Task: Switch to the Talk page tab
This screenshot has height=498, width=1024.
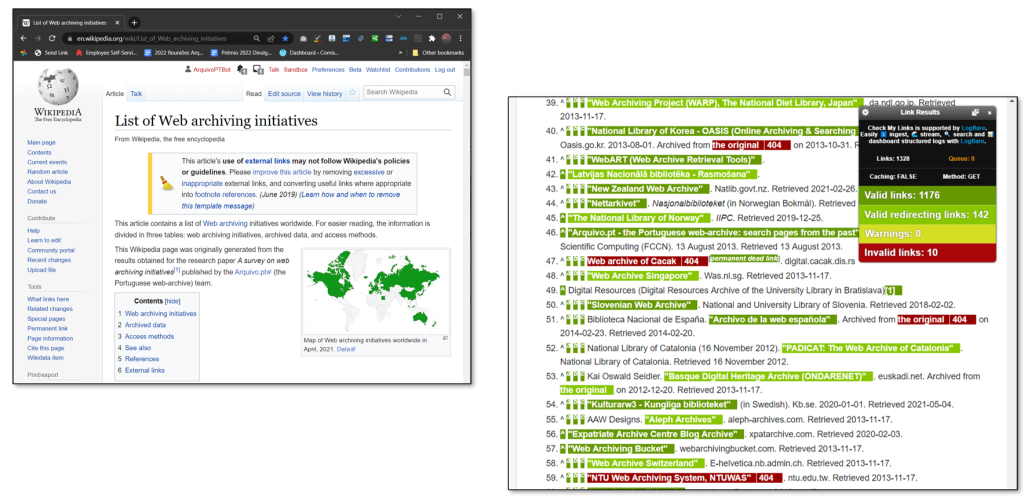Action: click(x=136, y=93)
